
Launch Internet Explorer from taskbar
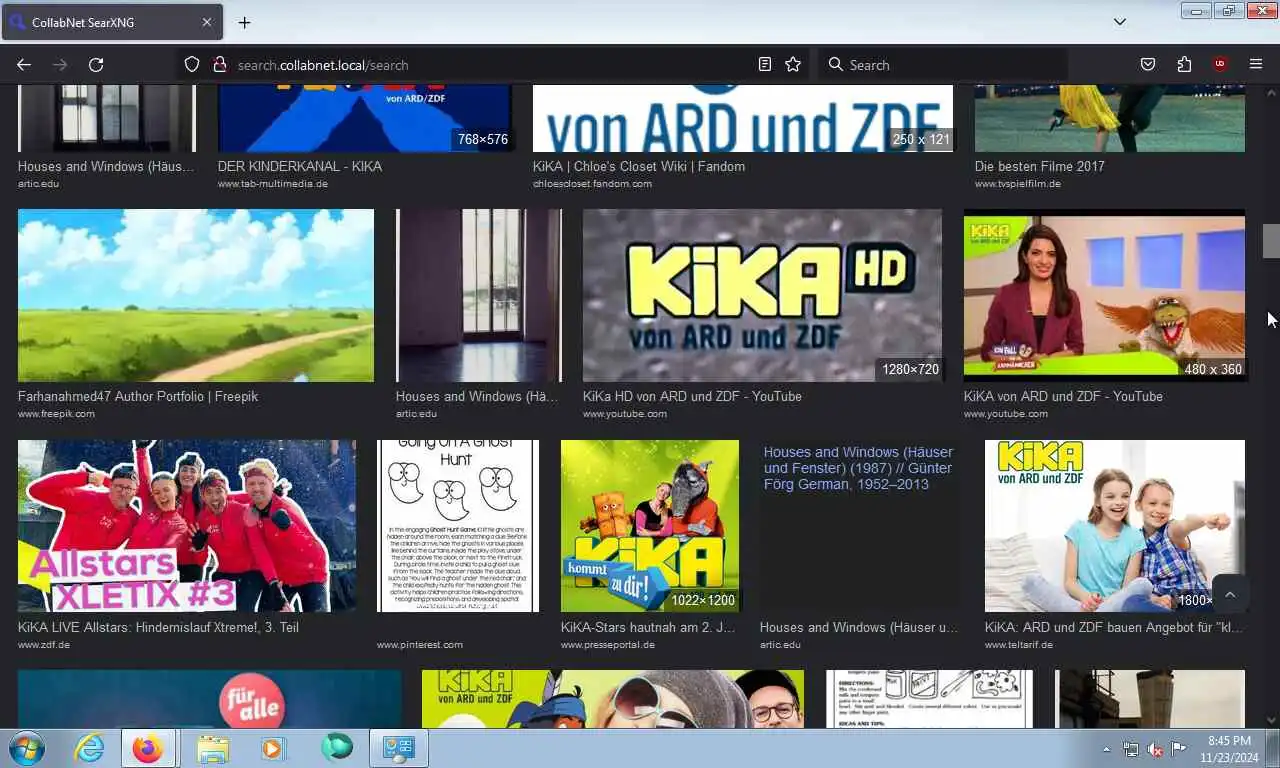89,748
